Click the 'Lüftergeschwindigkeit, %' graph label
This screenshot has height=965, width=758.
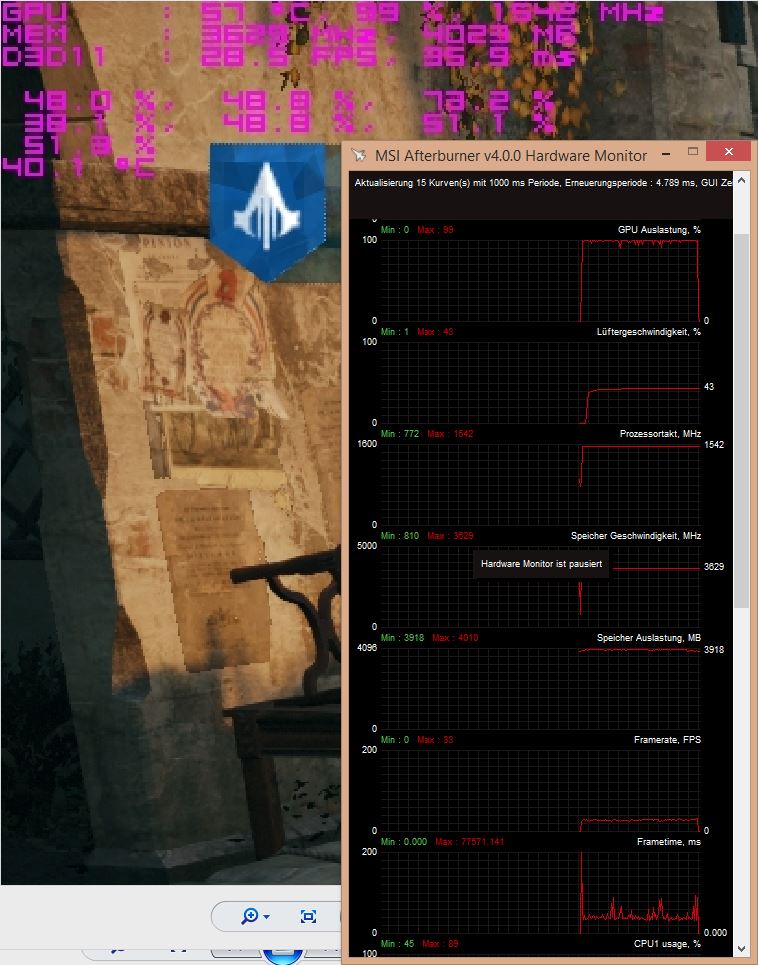[x=648, y=332]
